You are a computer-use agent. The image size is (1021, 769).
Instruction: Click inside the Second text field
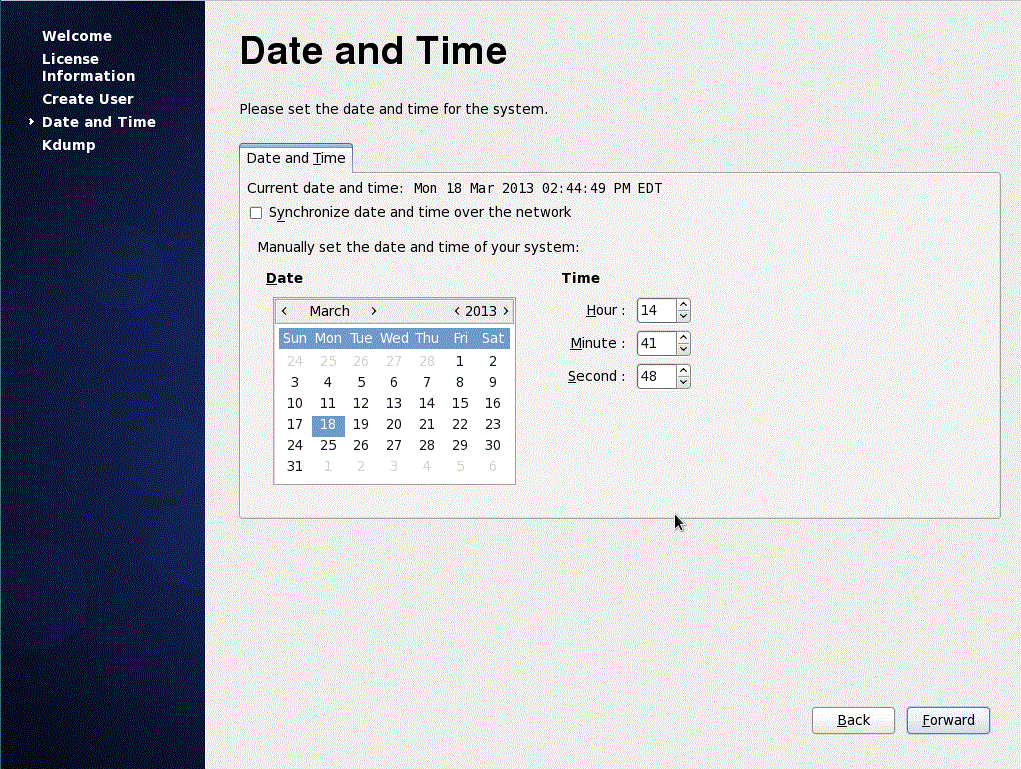tap(656, 377)
